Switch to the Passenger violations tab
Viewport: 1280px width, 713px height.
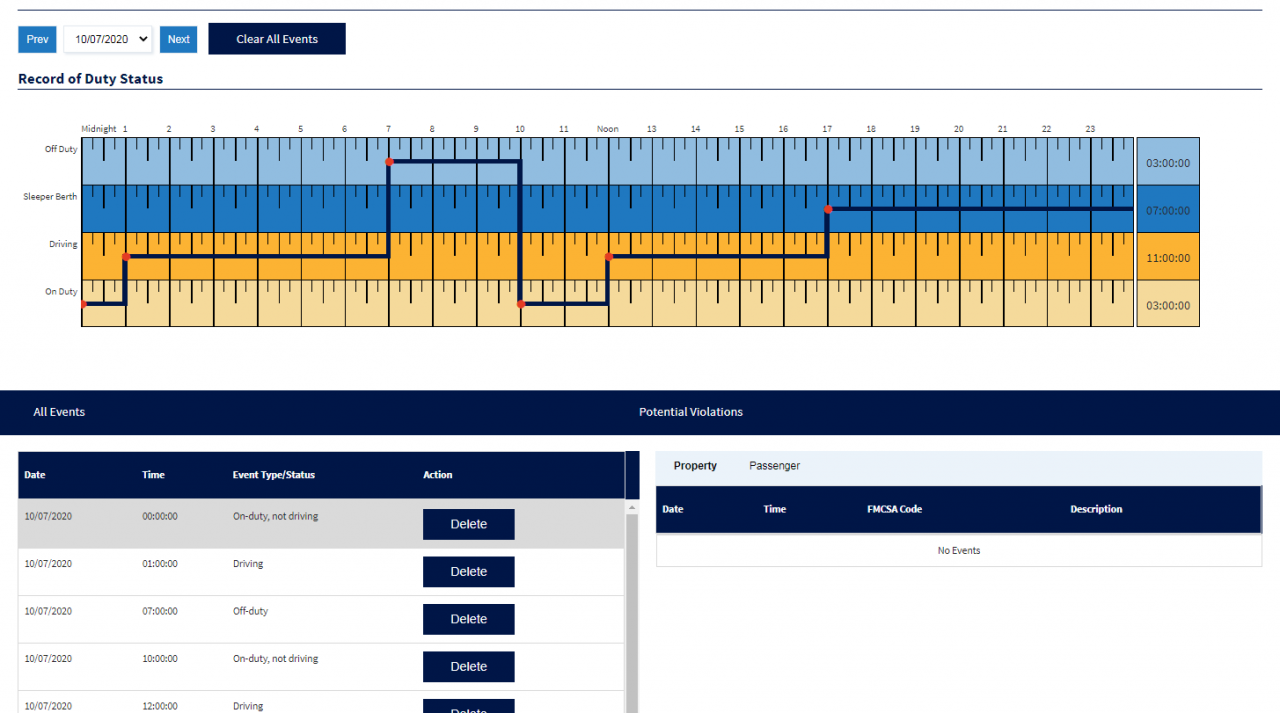tap(774, 466)
